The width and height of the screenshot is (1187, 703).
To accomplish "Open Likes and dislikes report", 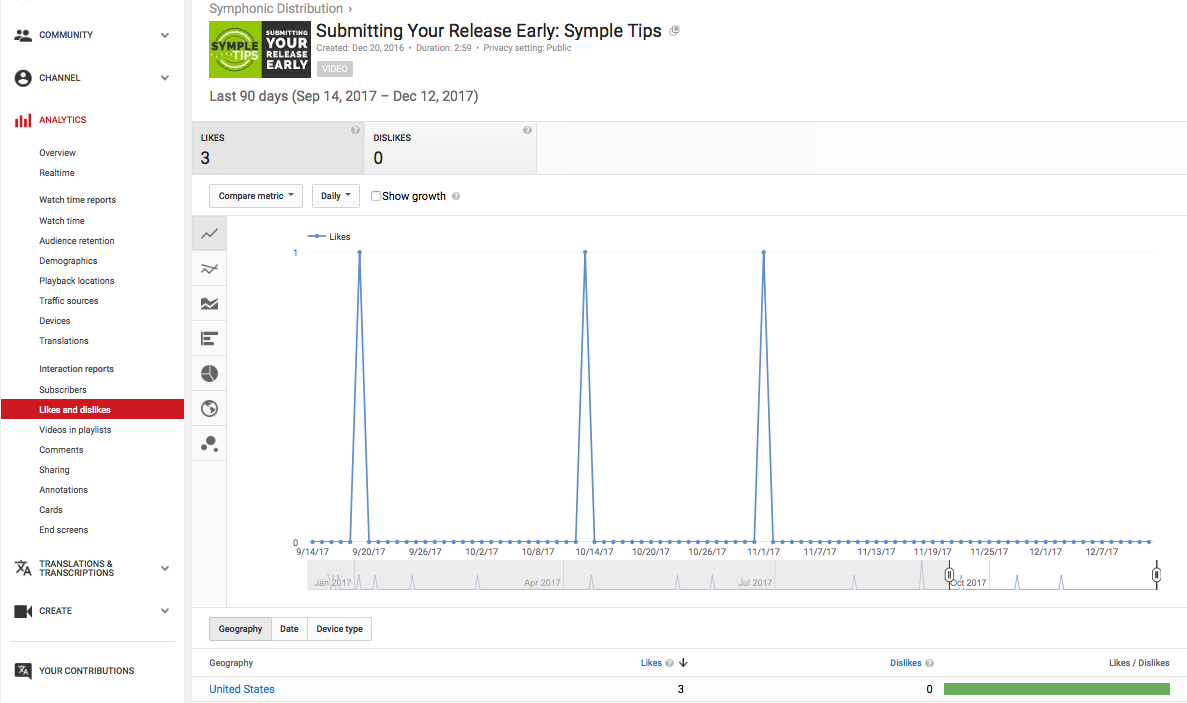I will point(92,409).
